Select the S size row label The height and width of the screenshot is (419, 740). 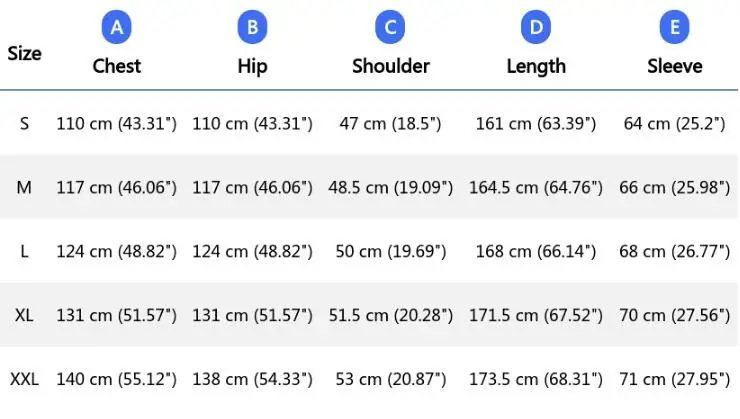[24, 124]
